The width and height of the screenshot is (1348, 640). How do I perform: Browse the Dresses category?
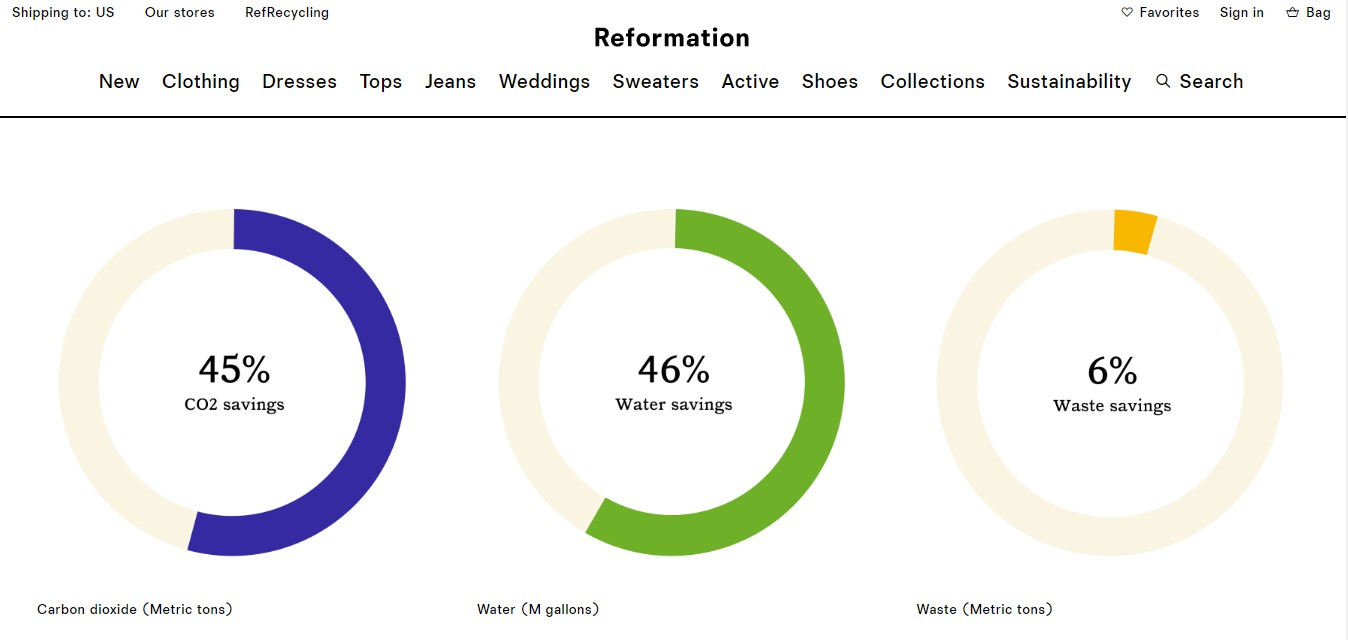point(299,82)
